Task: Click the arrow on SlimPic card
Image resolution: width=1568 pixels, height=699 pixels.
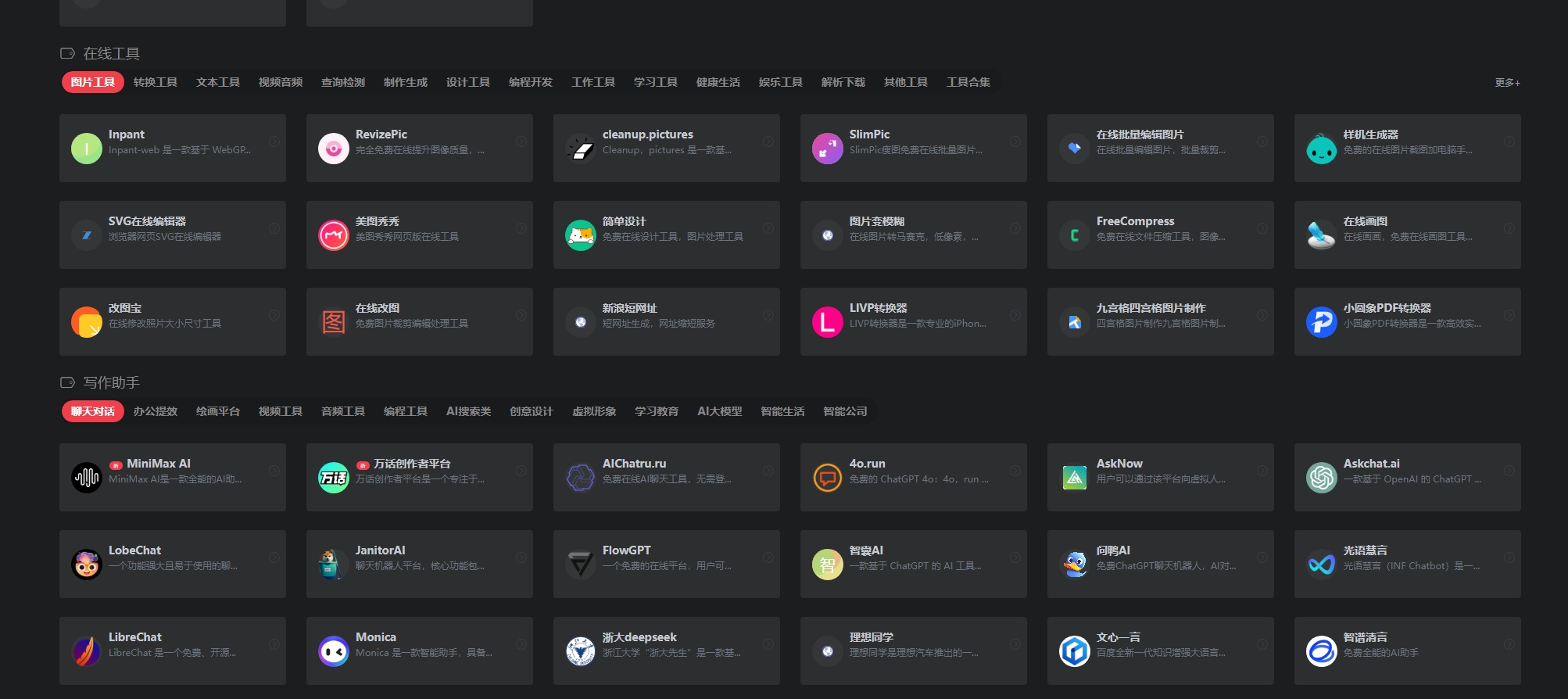Action: tap(1015, 142)
